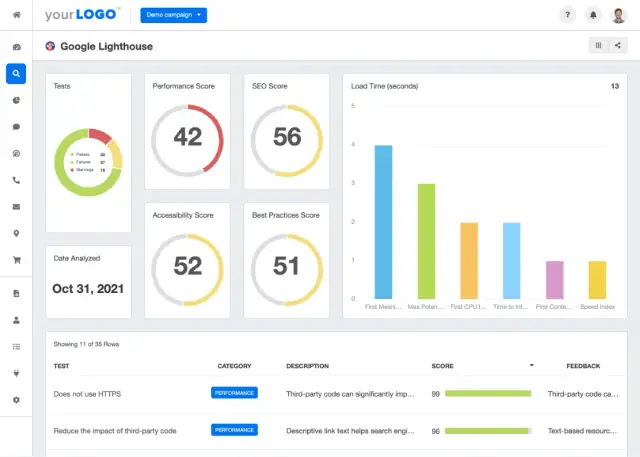Image resolution: width=640 pixels, height=457 pixels.
Task: Toggle the columns layout icon button
Action: (x=598, y=45)
